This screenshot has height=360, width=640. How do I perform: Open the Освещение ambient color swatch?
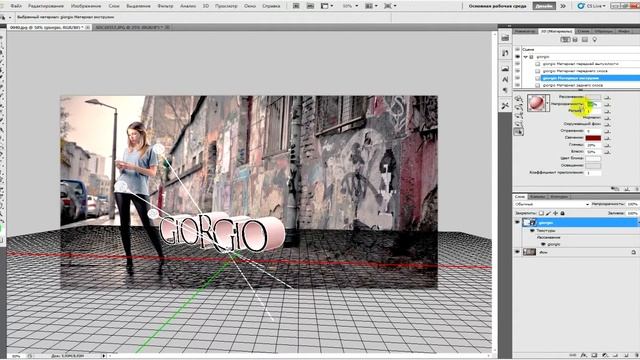pos(593,165)
